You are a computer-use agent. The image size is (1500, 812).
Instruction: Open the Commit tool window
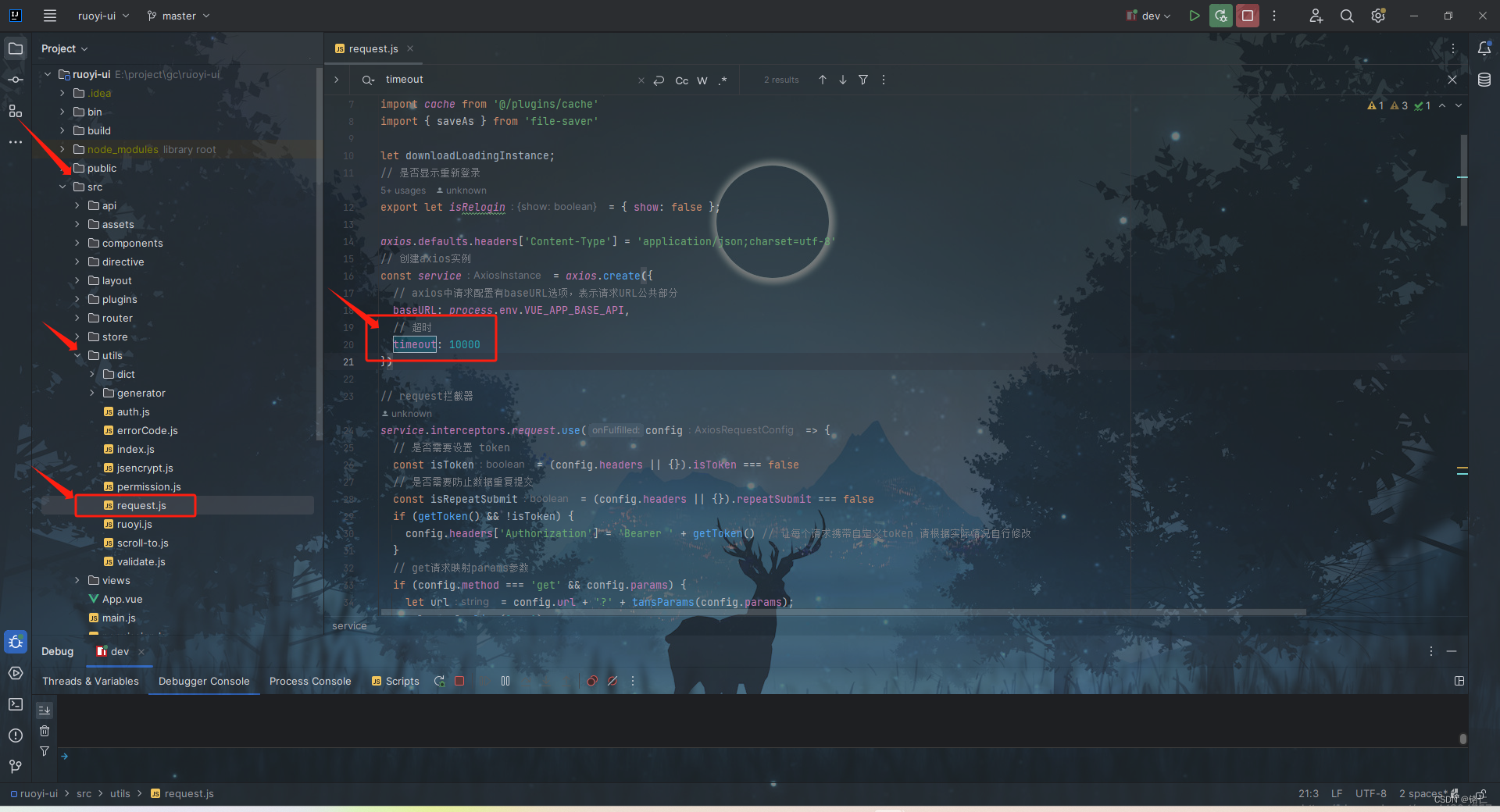[x=16, y=80]
